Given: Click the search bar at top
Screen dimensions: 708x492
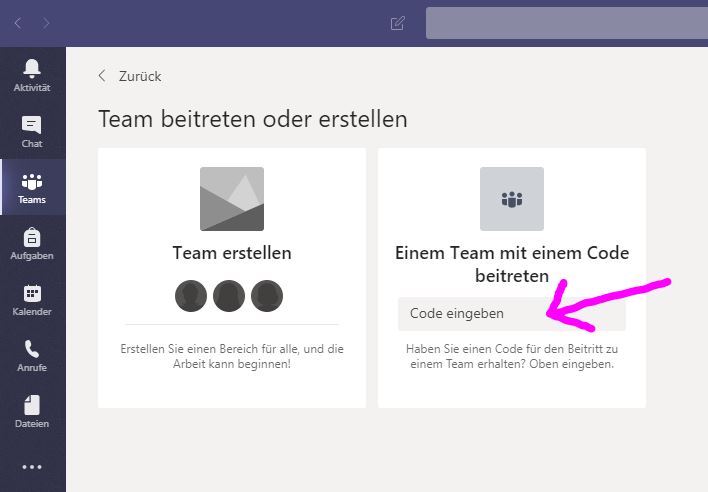Looking at the screenshot, I should coord(567,23).
